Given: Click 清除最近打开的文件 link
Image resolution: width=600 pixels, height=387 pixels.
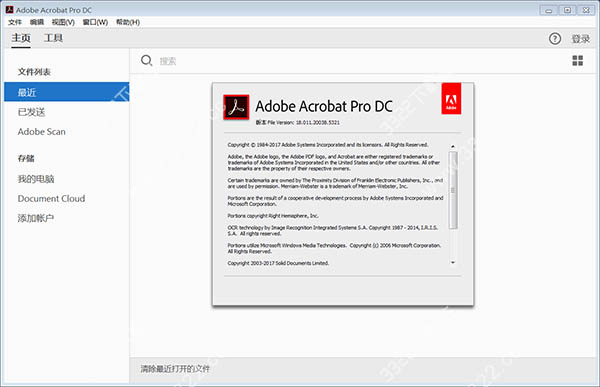Looking at the screenshot, I should 175,369.
